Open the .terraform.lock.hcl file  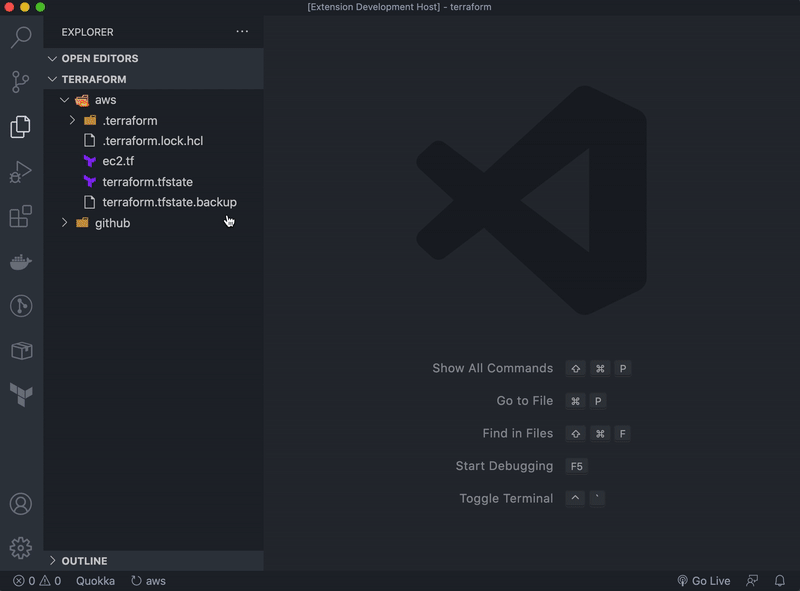[x=154, y=141]
